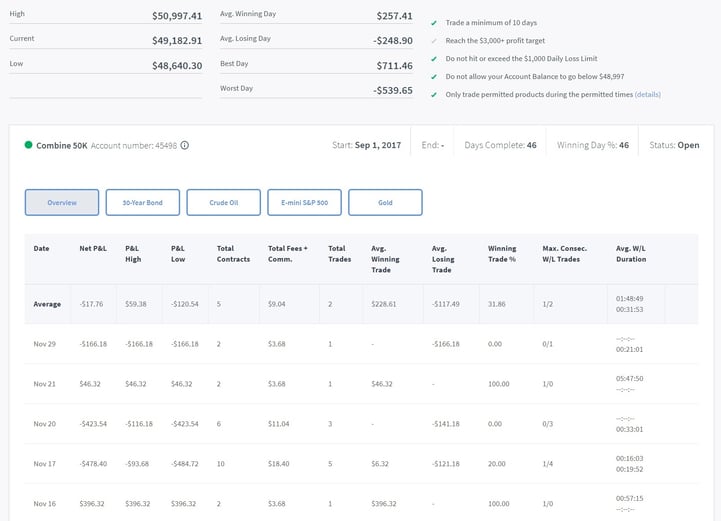The image size is (721, 521).
Task: Go to the Gold tab
Action: (385, 202)
